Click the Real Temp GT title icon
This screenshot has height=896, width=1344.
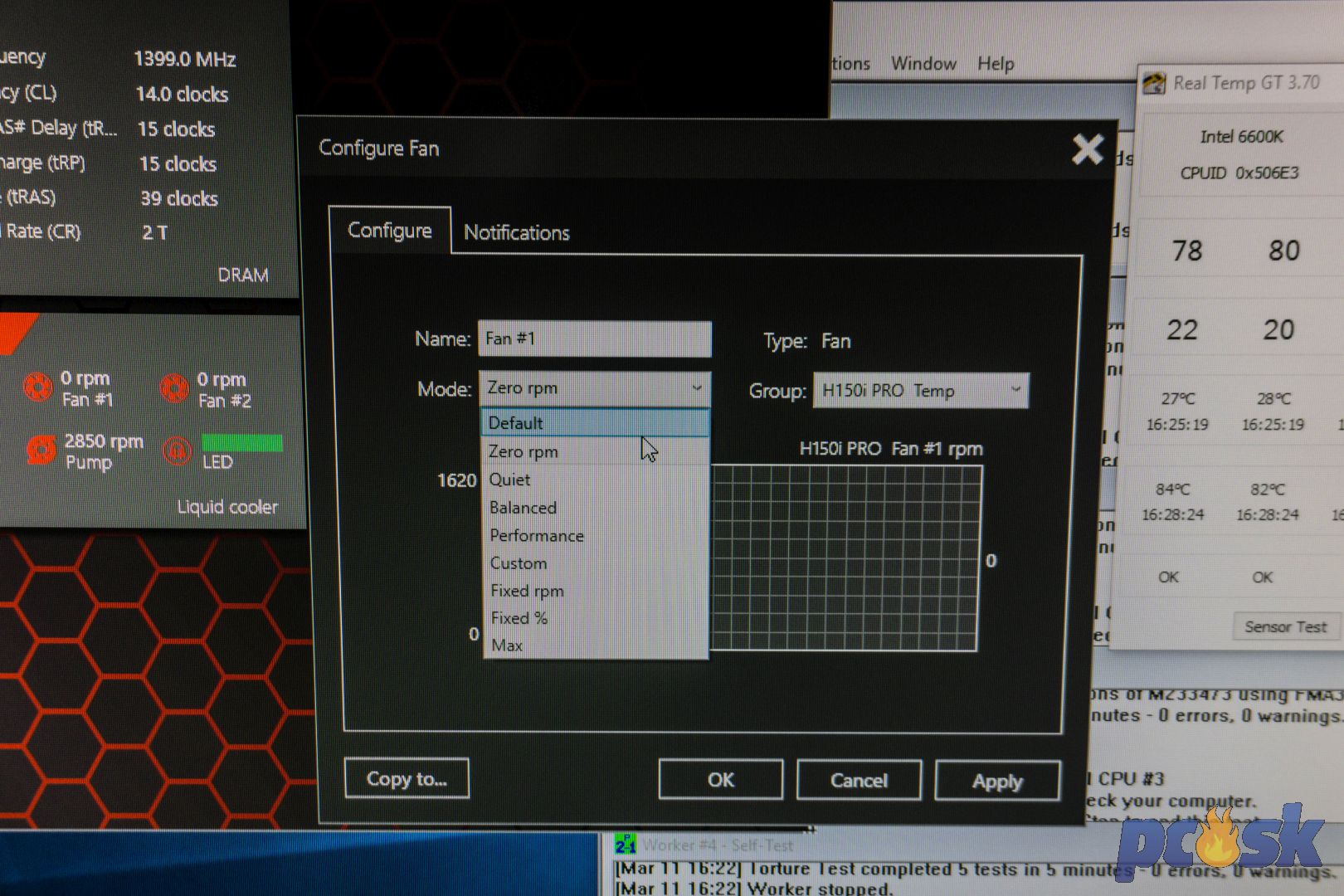[x=1154, y=83]
